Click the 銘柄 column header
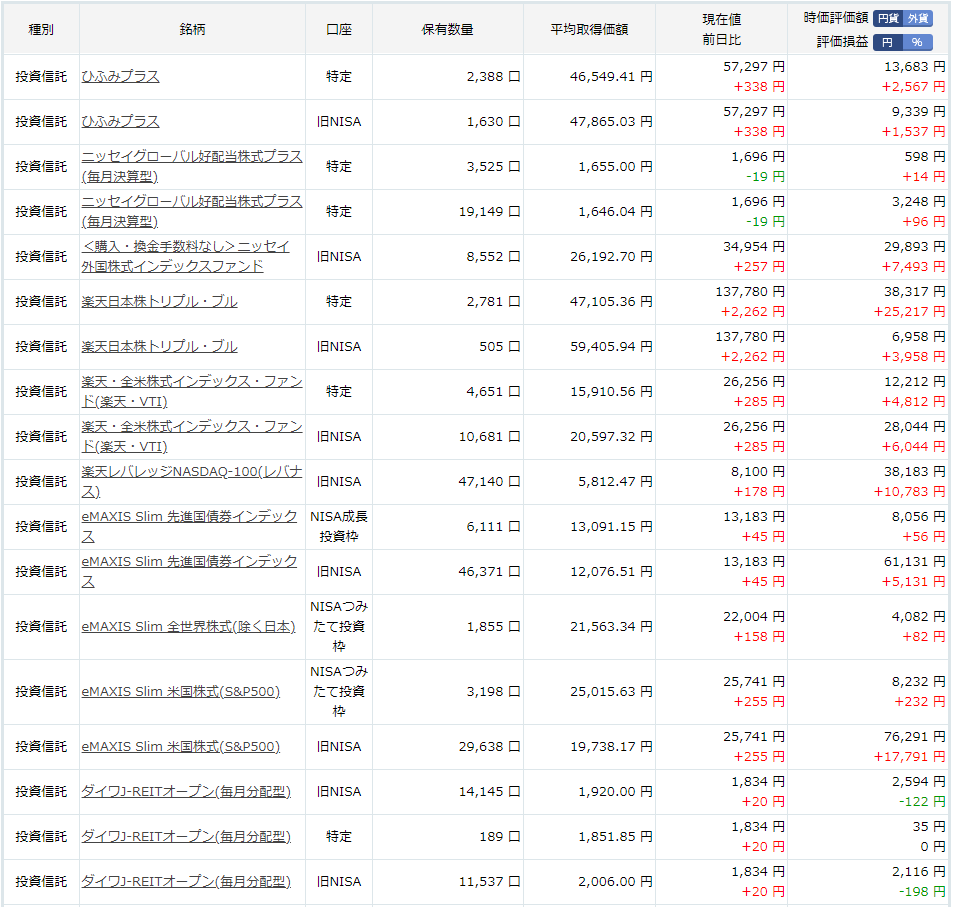This screenshot has width=953, height=907. [x=192, y=29]
